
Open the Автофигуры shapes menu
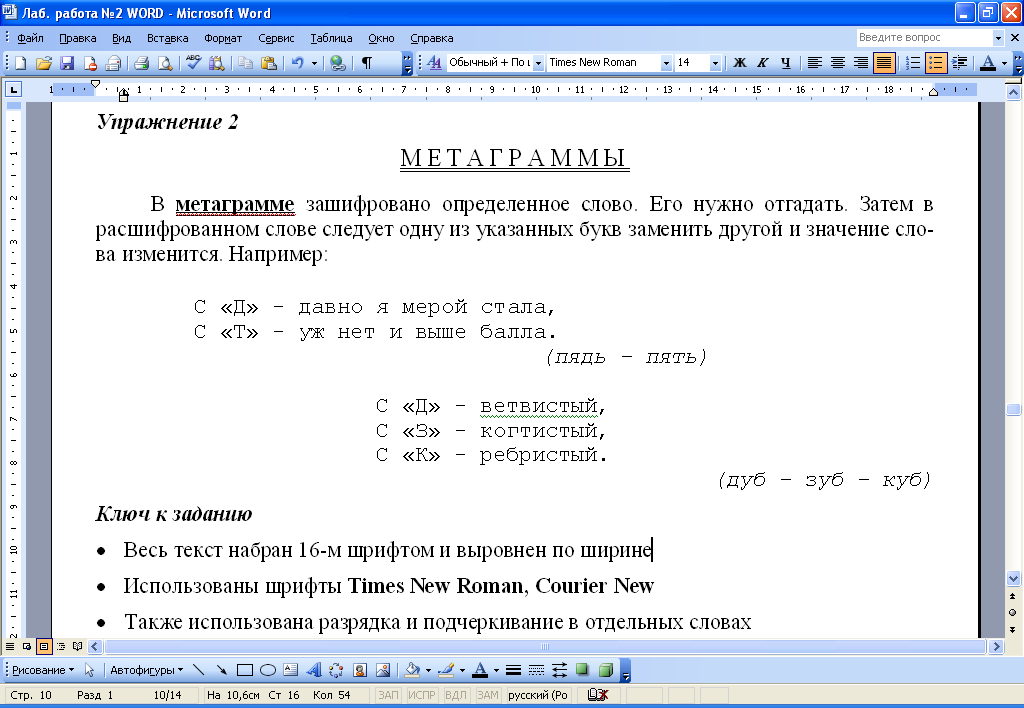[146, 670]
